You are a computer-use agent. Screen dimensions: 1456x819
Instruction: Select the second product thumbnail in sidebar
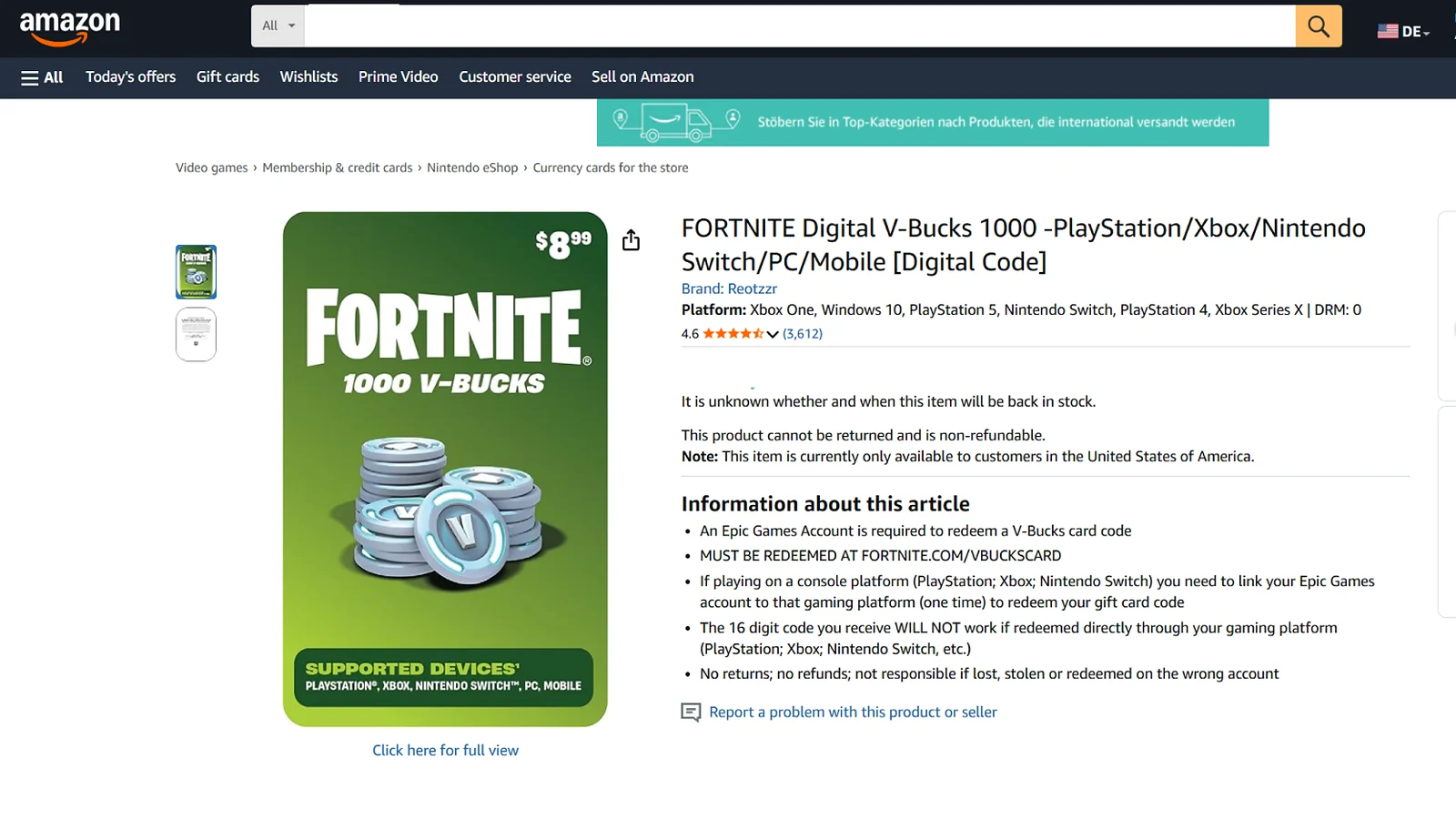tap(195, 334)
